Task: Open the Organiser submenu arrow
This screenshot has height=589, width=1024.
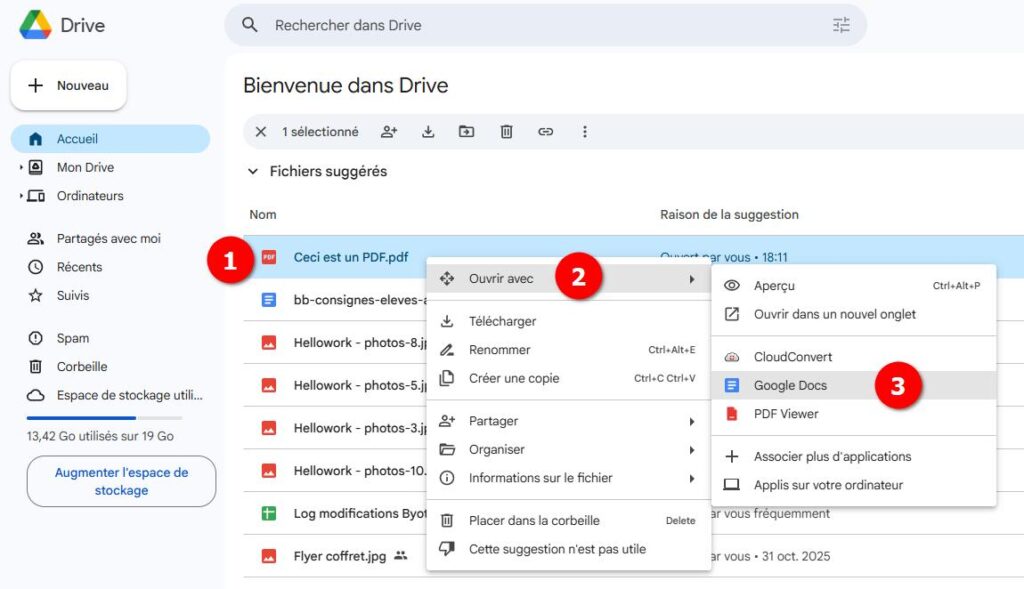Action: 692,450
